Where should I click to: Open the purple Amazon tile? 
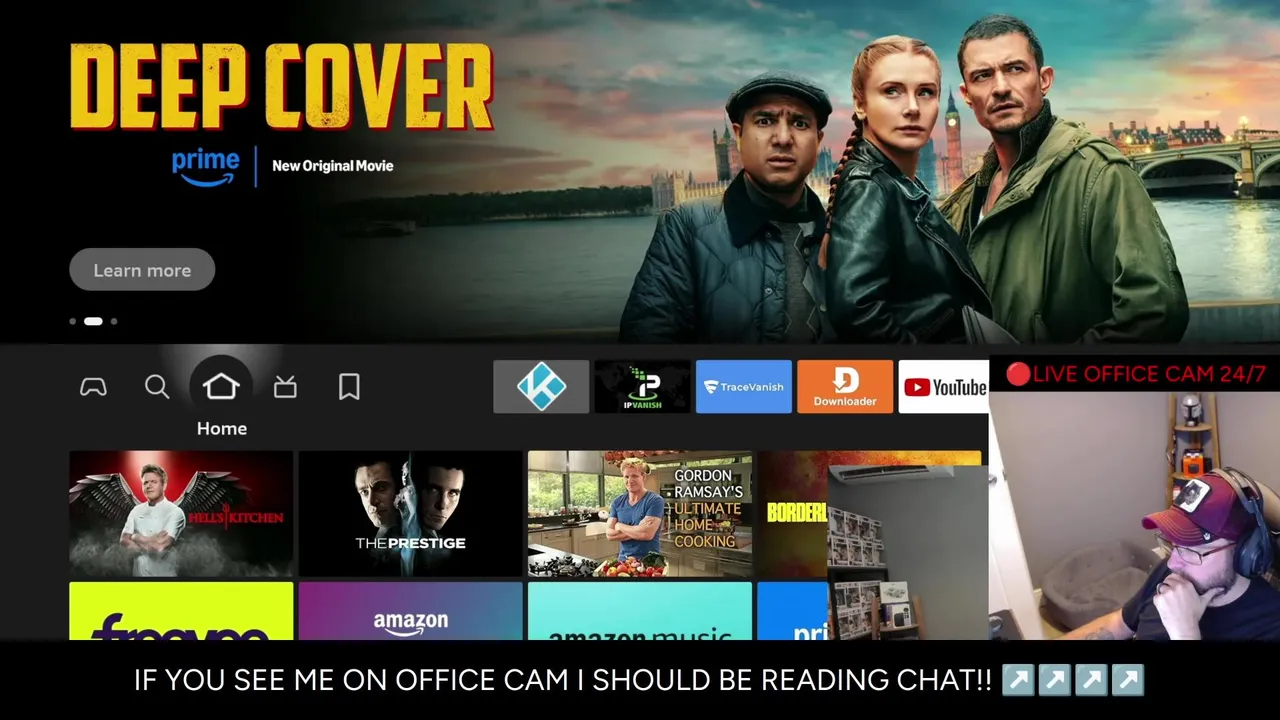(410, 611)
